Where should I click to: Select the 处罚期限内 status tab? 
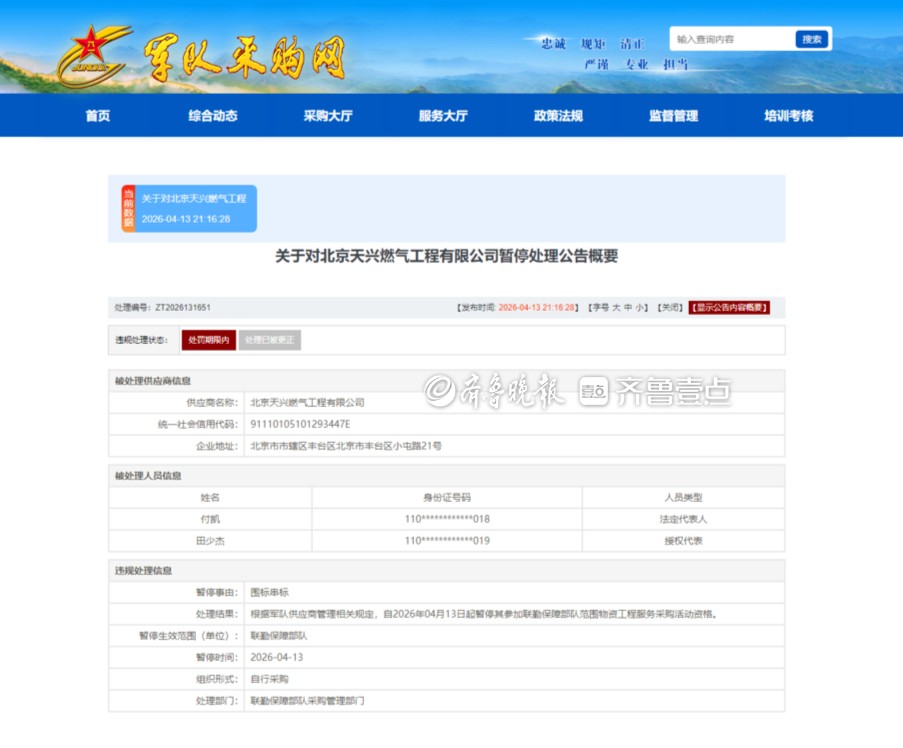[x=209, y=340]
